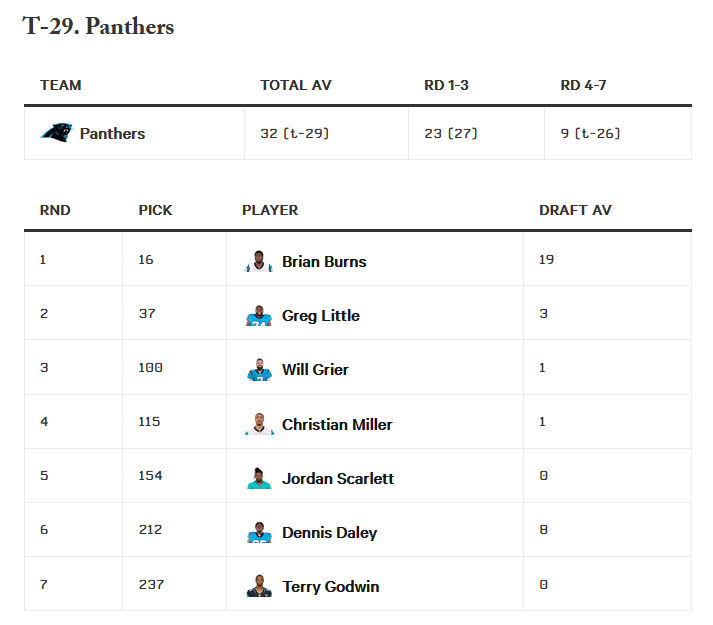
Task: Open the Will Grier player link
Action: click(315, 369)
